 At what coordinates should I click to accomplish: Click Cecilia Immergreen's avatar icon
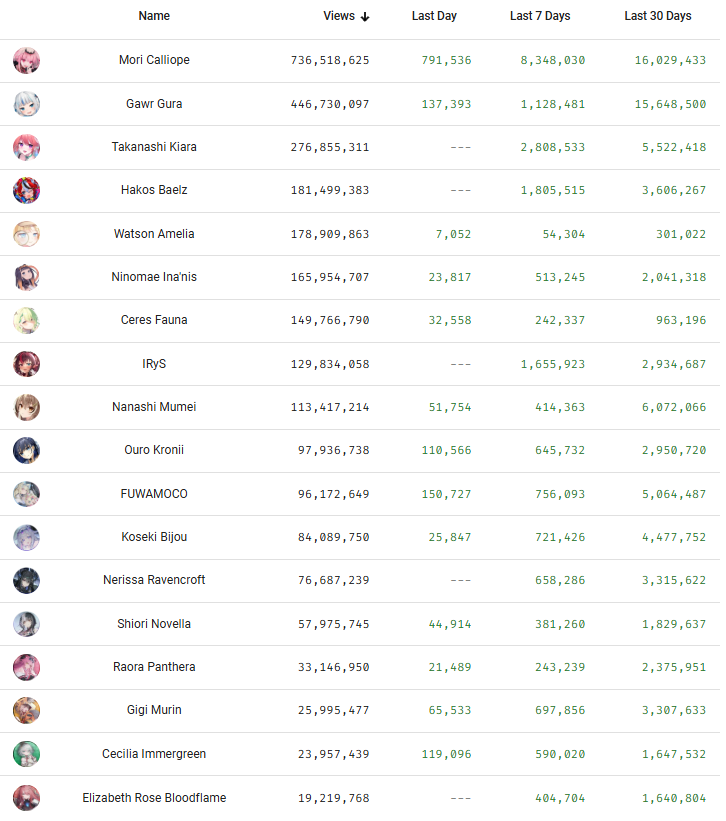pyautogui.click(x=27, y=754)
